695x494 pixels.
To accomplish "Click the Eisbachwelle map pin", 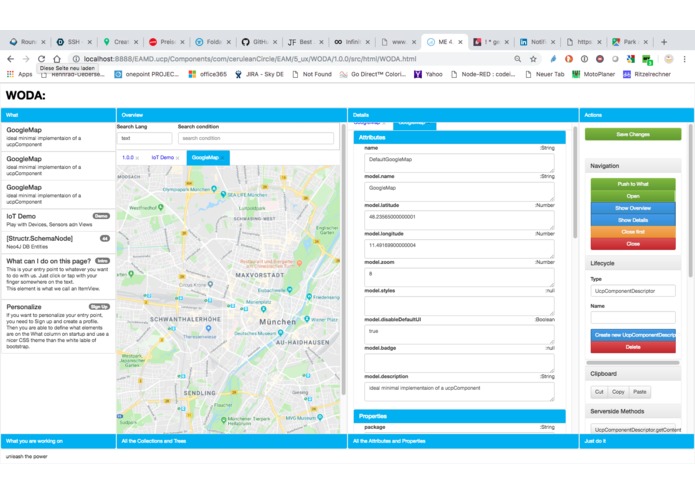I will 289,290.
